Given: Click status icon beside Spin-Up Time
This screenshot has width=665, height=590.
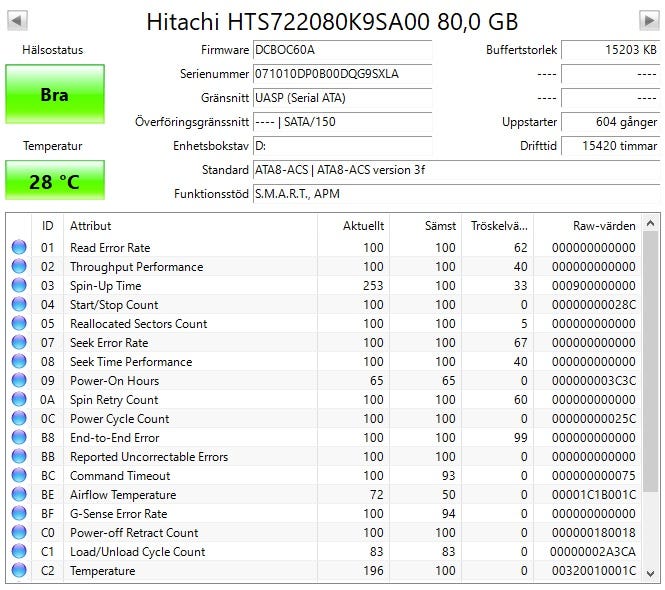Looking at the screenshot, I should [19, 286].
